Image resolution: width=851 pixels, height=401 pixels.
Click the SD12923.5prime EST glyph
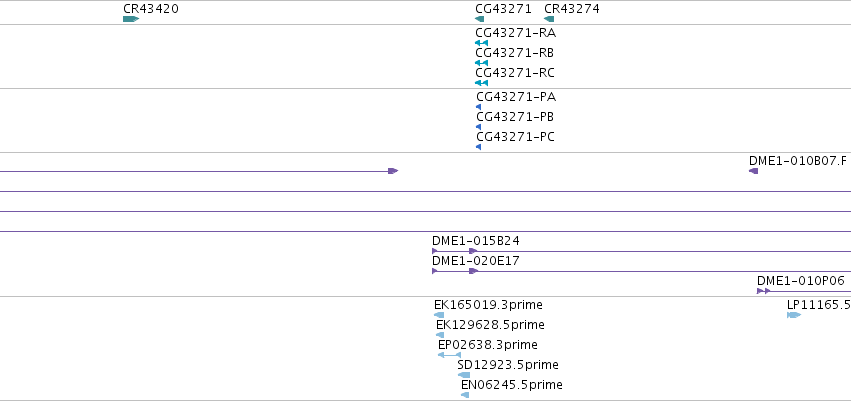tap(464, 375)
